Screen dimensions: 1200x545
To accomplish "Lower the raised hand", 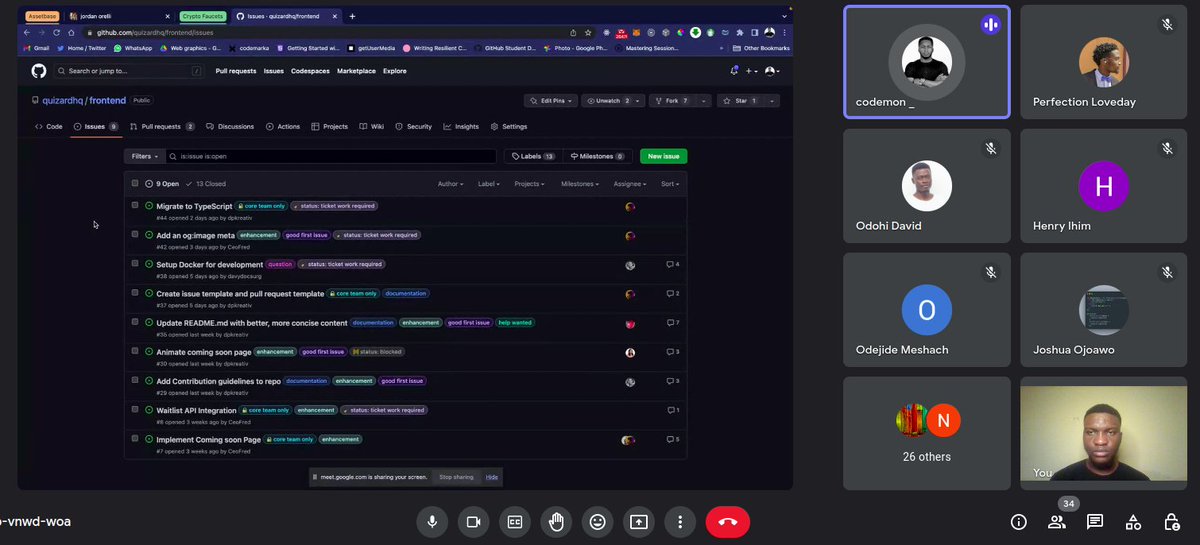I will coord(556,522).
